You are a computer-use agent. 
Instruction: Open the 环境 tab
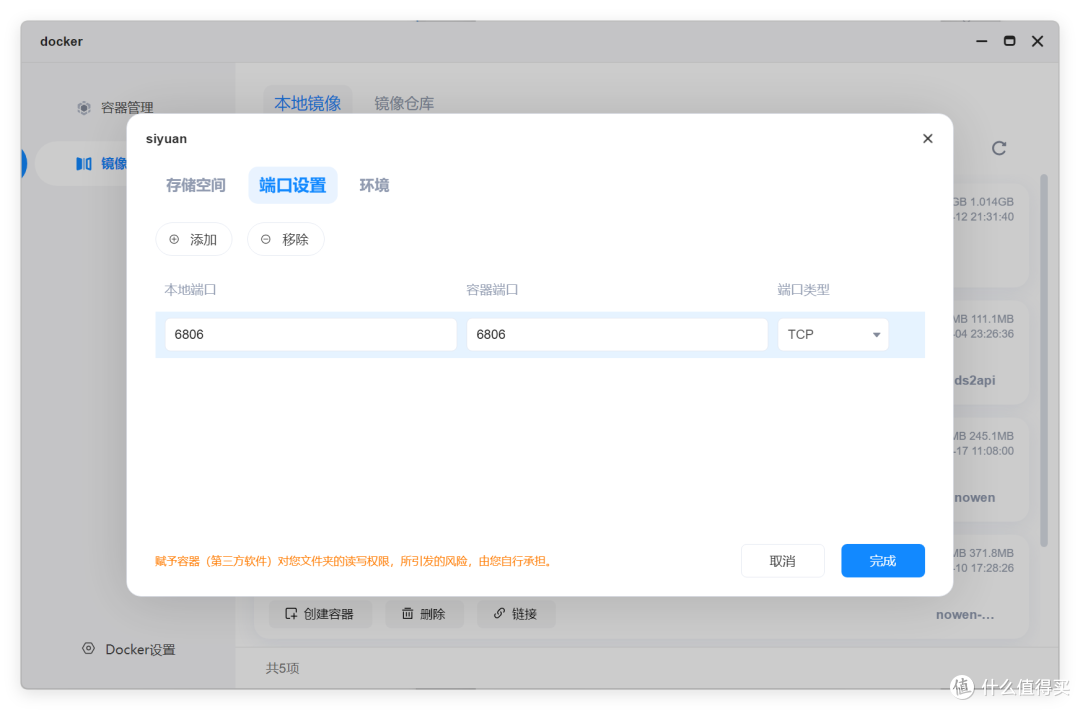pyautogui.click(x=374, y=185)
